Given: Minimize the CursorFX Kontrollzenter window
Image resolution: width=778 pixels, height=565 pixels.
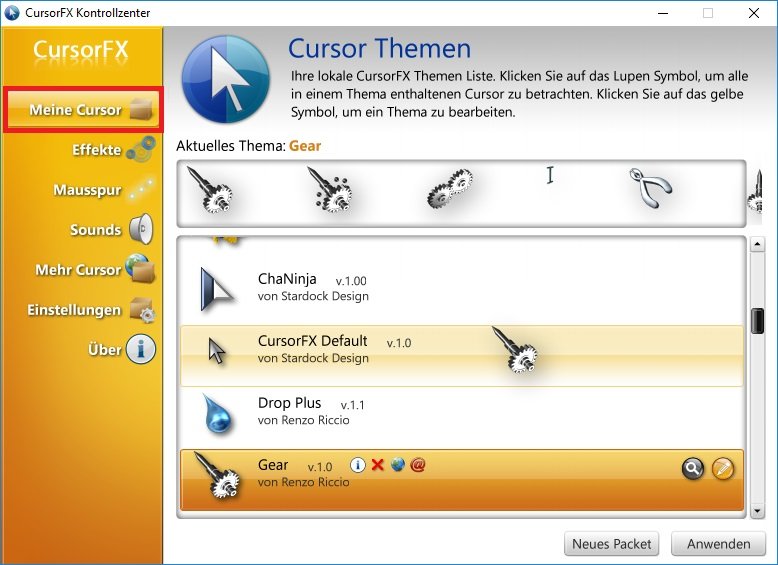Looking at the screenshot, I should click(x=663, y=13).
